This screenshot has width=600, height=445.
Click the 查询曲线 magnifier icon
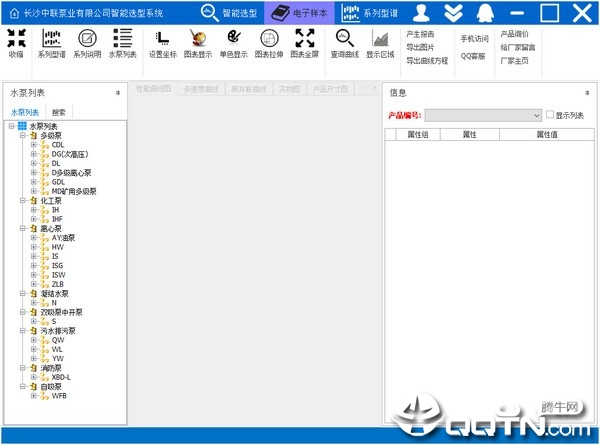(345, 38)
